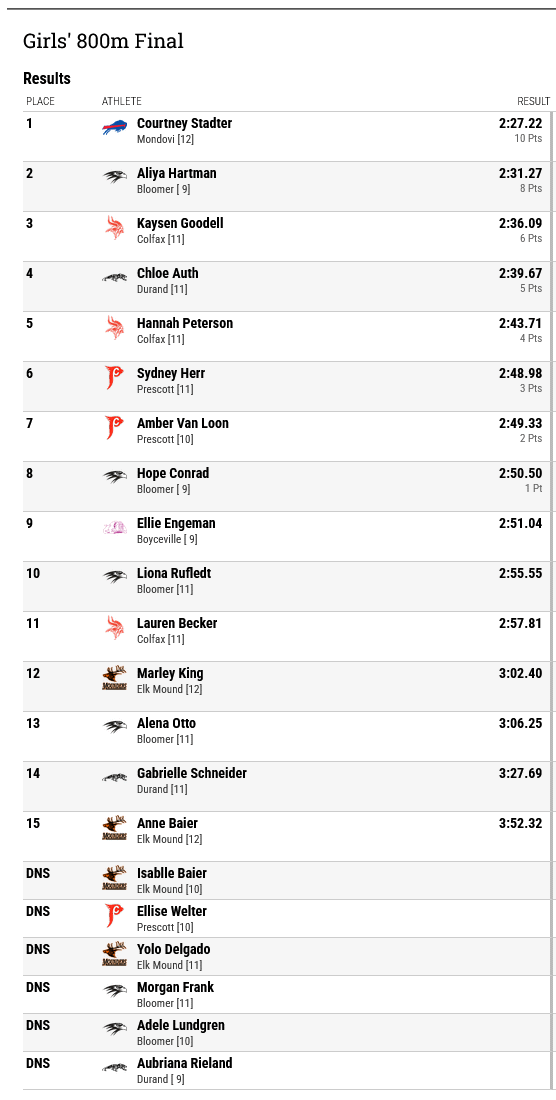Open Courtney Stadter's athlete profile
556x1100 pixels.
click(184, 123)
